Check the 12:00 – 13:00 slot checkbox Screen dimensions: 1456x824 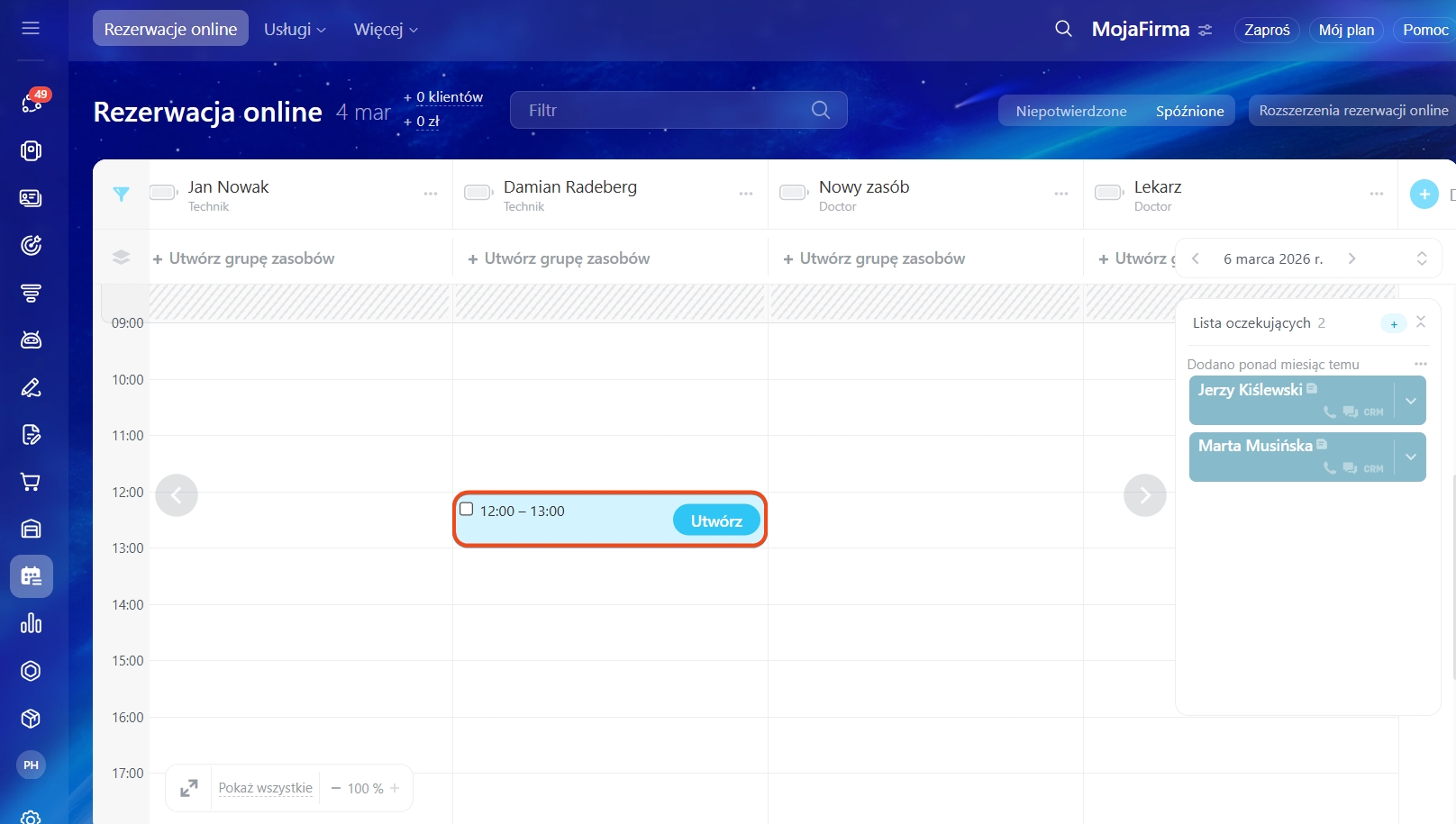[x=467, y=510]
